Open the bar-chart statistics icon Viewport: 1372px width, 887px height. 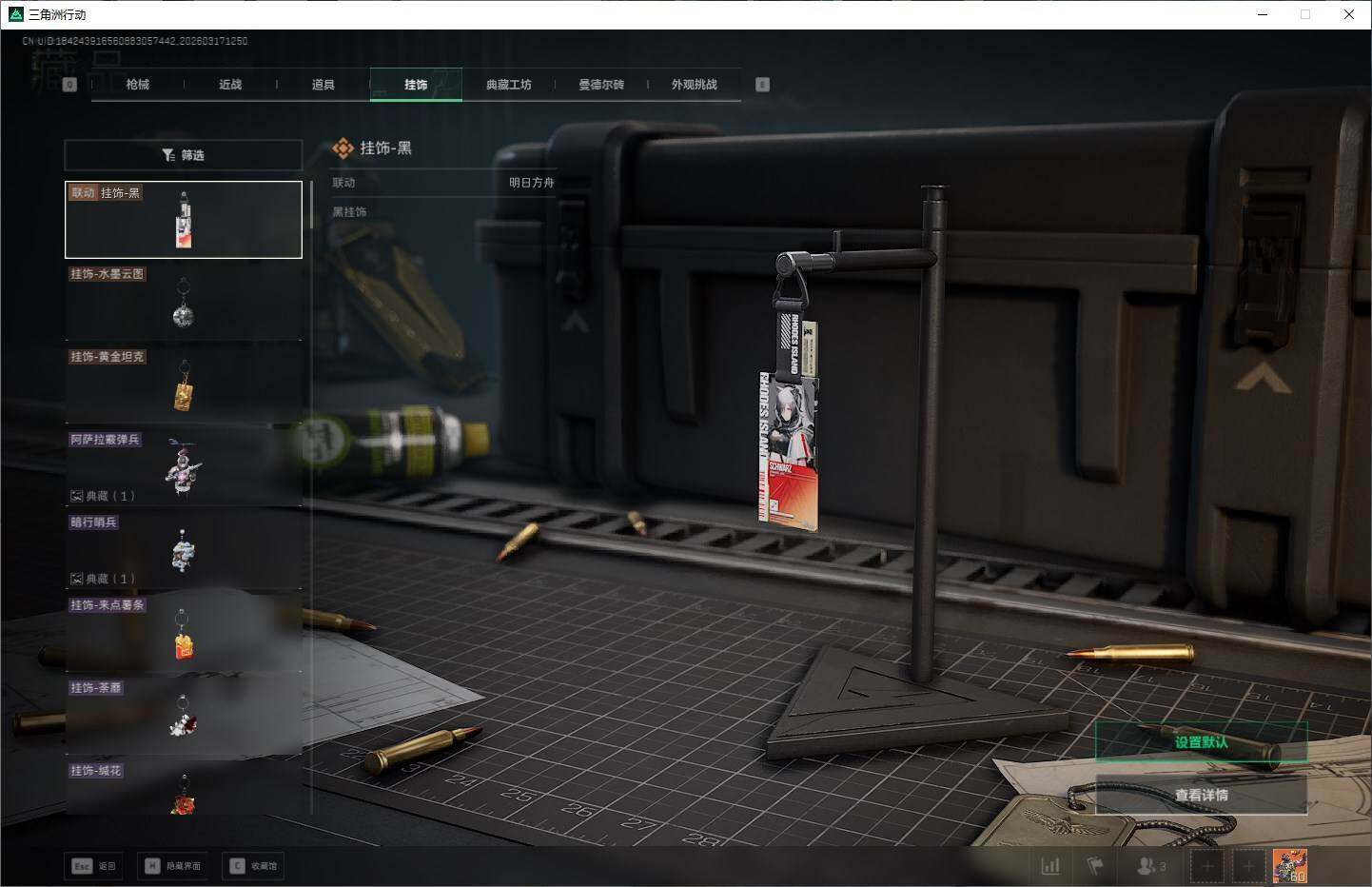[1050, 866]
